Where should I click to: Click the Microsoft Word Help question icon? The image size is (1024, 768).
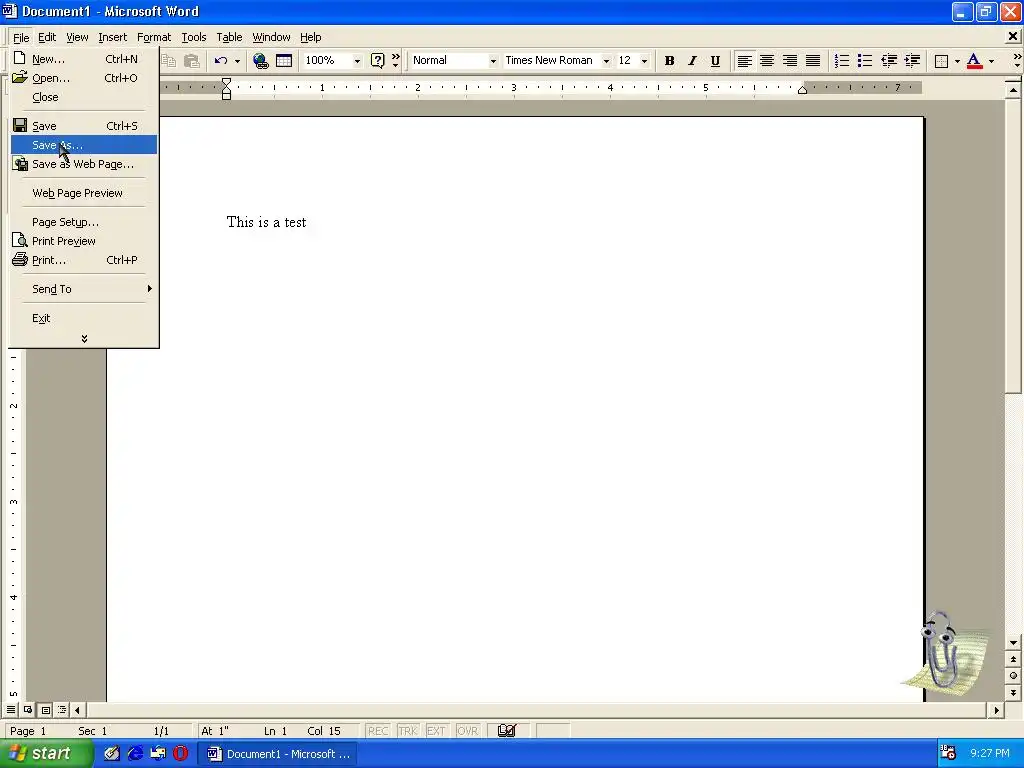(x=377, y=61)
